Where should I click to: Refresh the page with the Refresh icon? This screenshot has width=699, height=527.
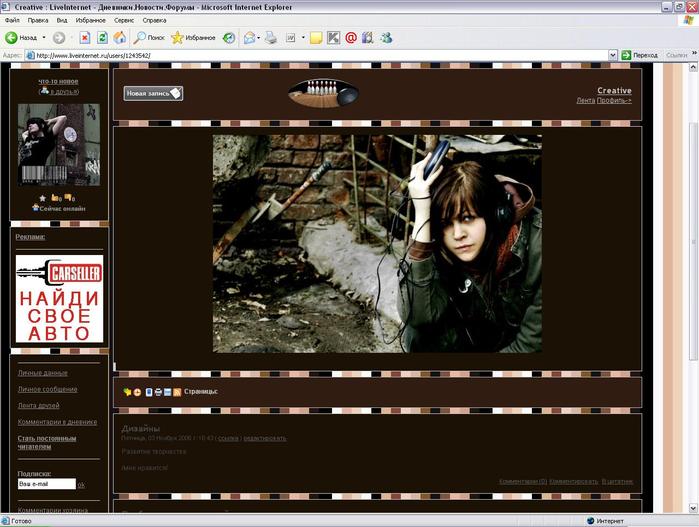click(x=102, y=37)
